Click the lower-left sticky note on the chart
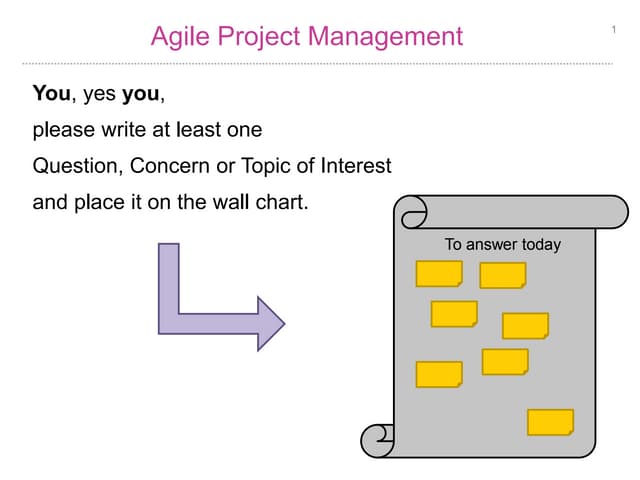 439,374
